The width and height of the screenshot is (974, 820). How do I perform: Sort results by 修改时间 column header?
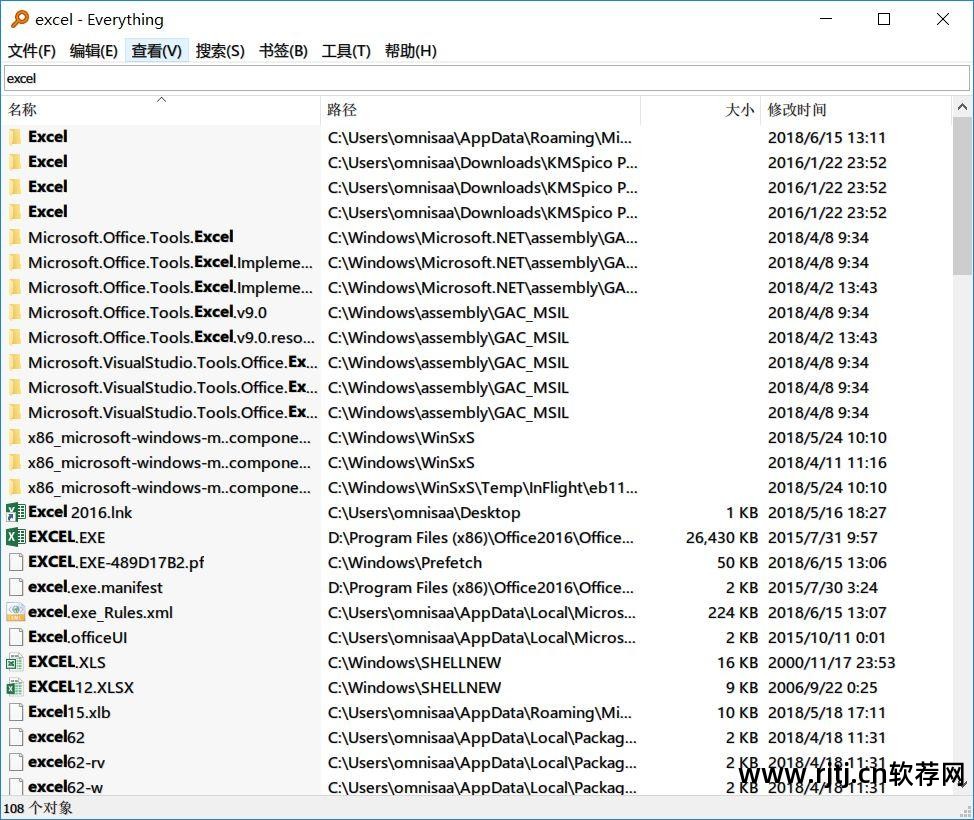tap(855, 110)
